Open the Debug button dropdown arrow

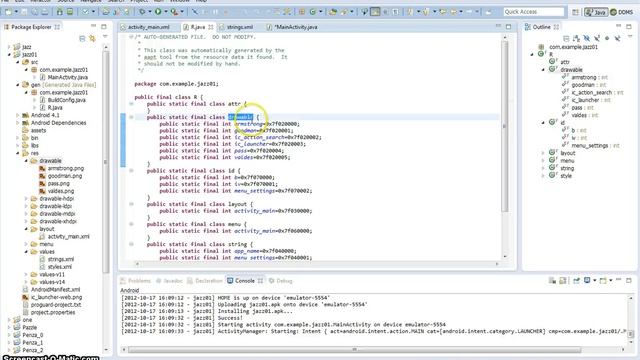150,12
